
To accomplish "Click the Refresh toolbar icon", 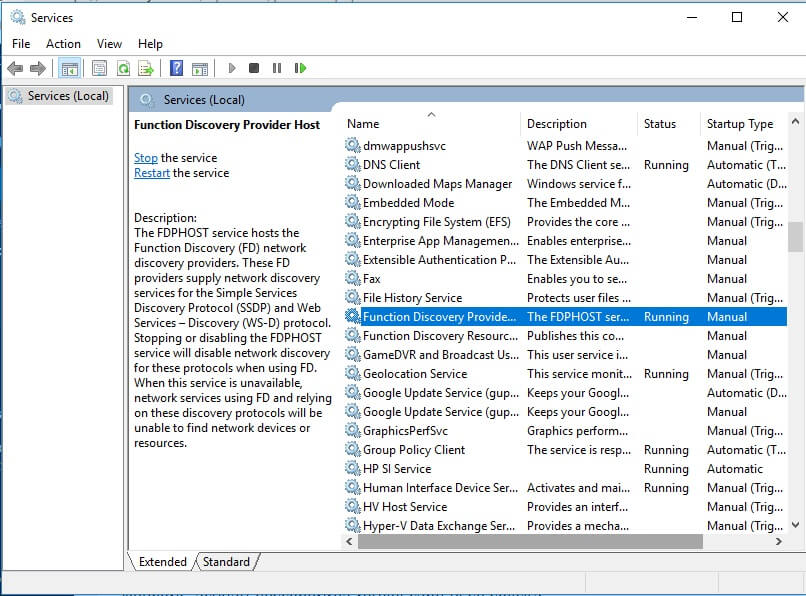I will tap(123, 69).
